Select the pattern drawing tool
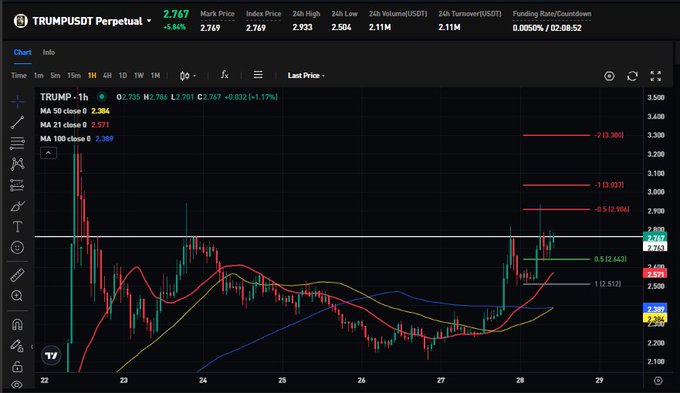Image resolution: width=680 pixels, height=393 pixels. tap(17, 164)
